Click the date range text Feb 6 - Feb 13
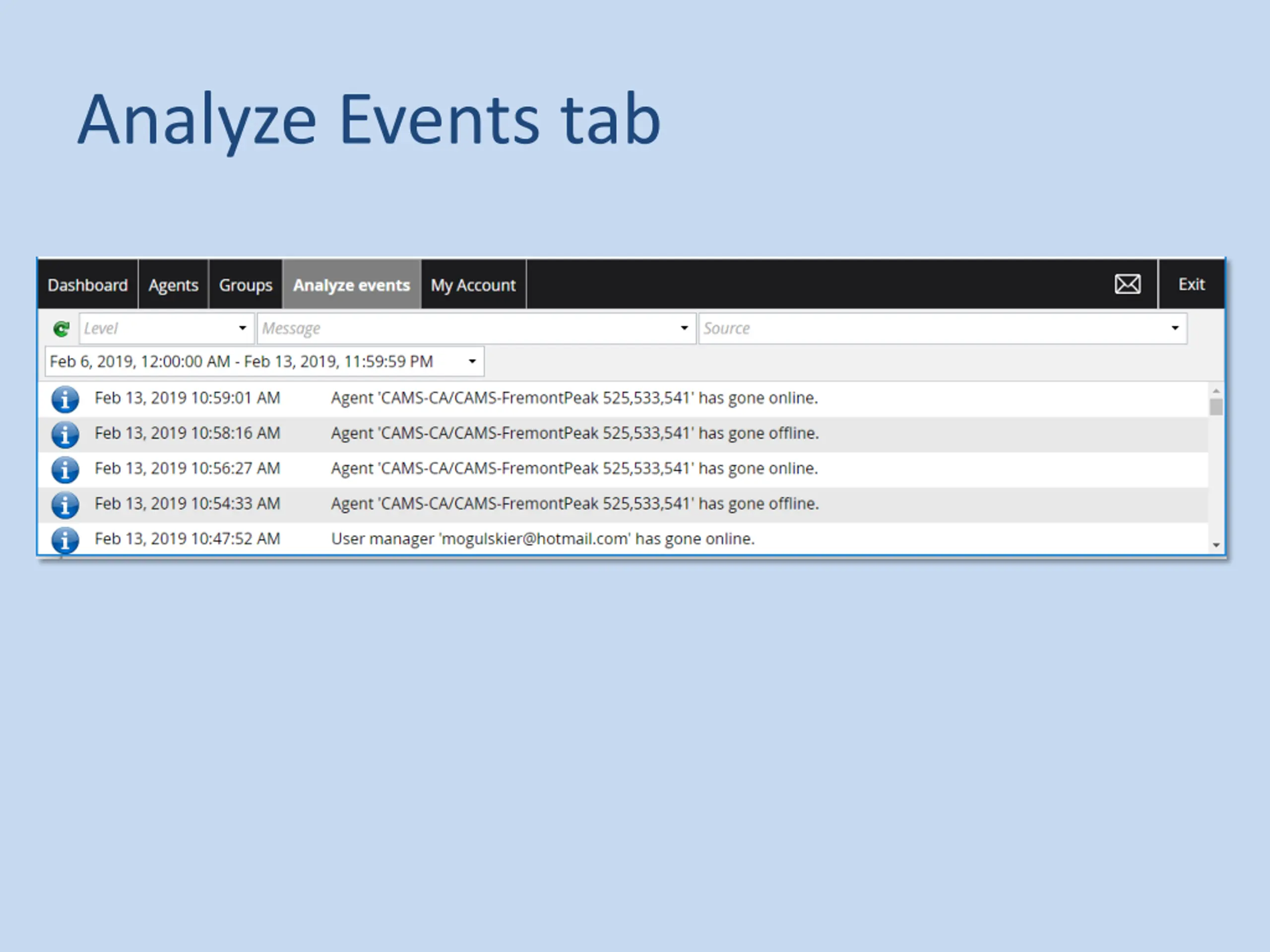This screenshot has height=952, width=1270. 241,361
